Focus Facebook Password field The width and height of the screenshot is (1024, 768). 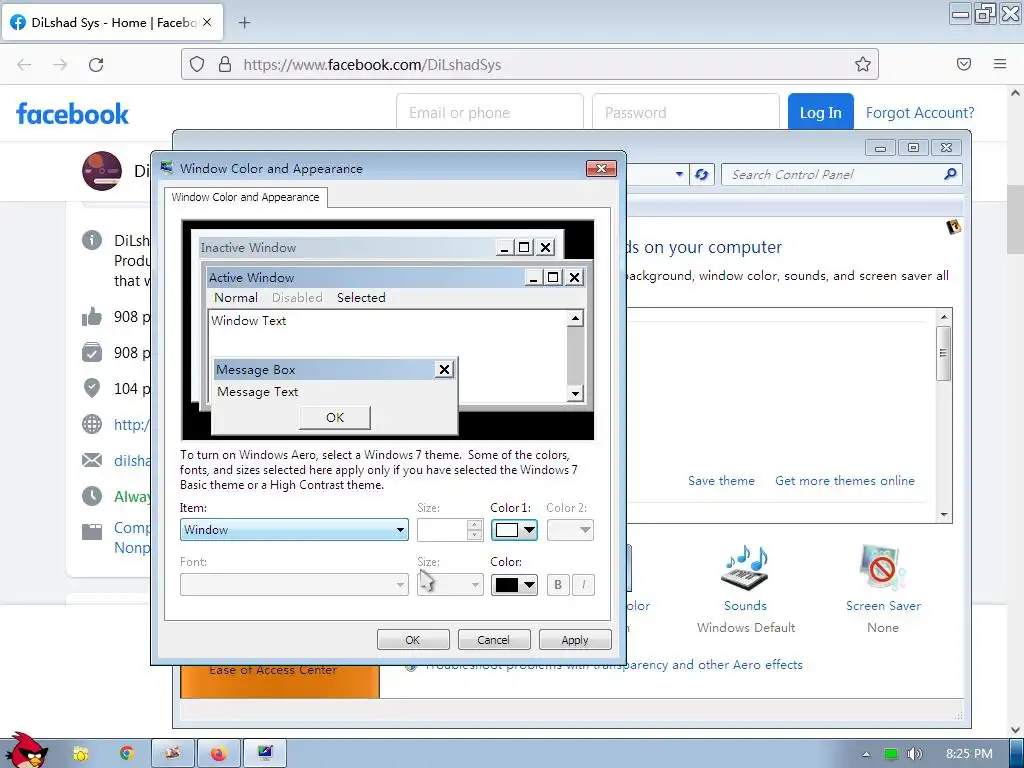pyautogui.click(x=685, y=112)
